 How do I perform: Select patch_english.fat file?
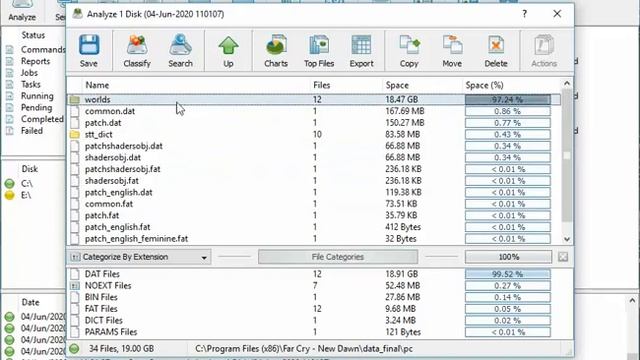pos(313,227)
